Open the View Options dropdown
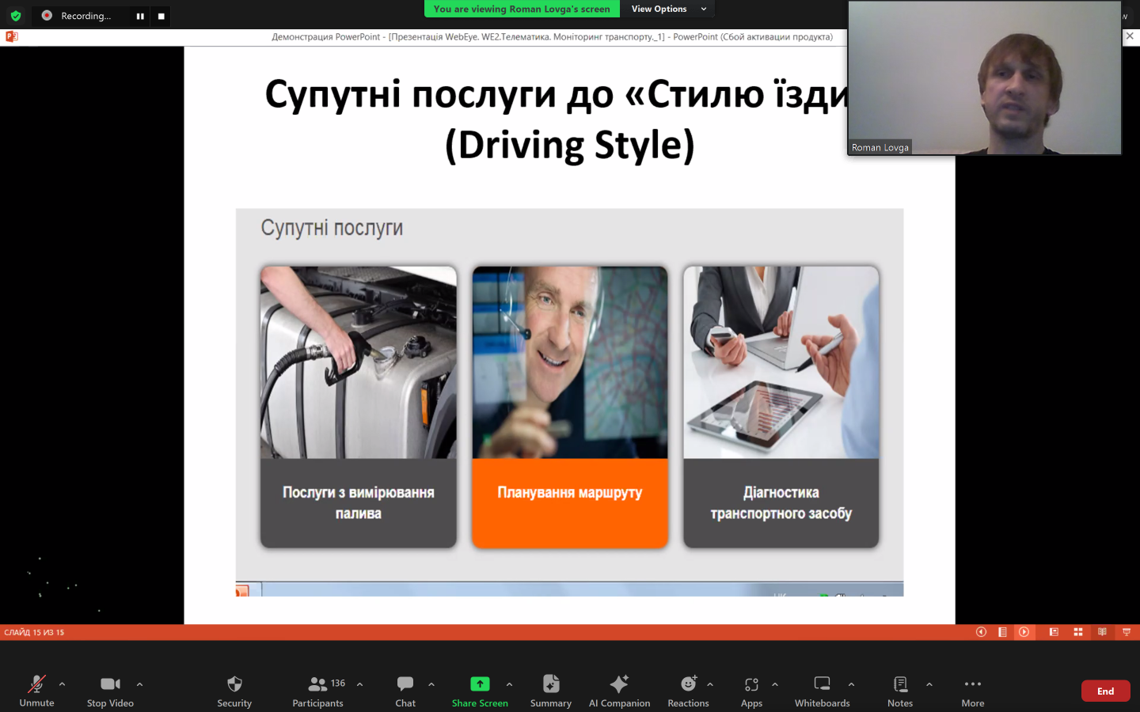Viewport: 1140px width, 712px height. (x=668, y=9)
